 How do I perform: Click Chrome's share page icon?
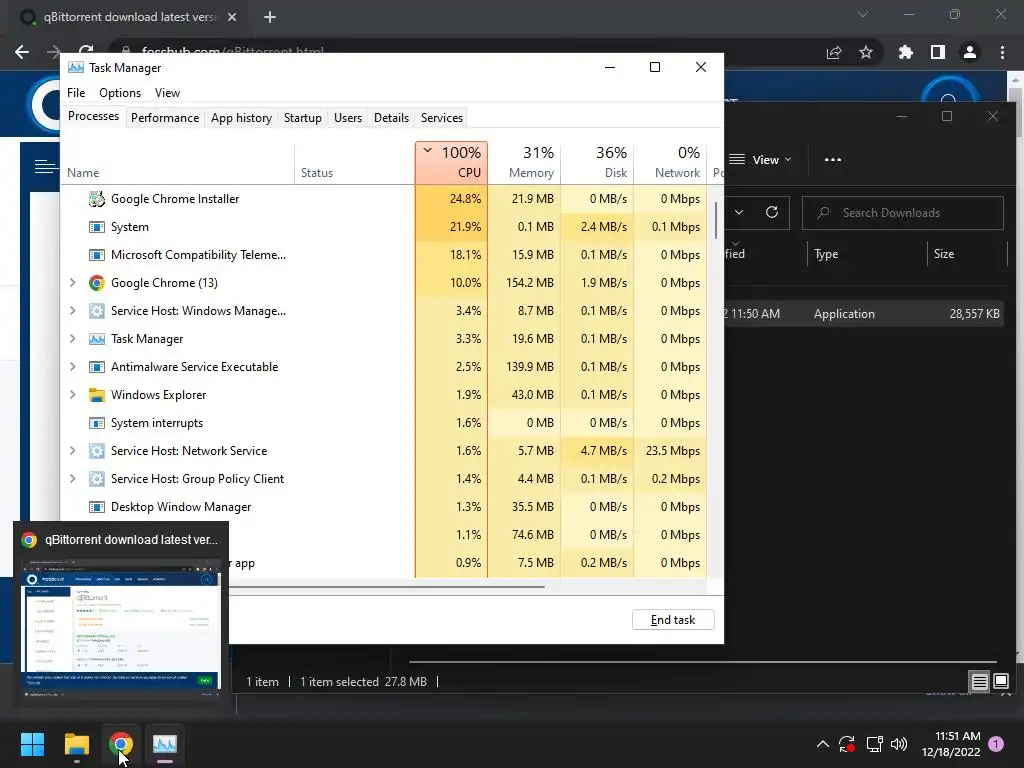click(834, 52)
